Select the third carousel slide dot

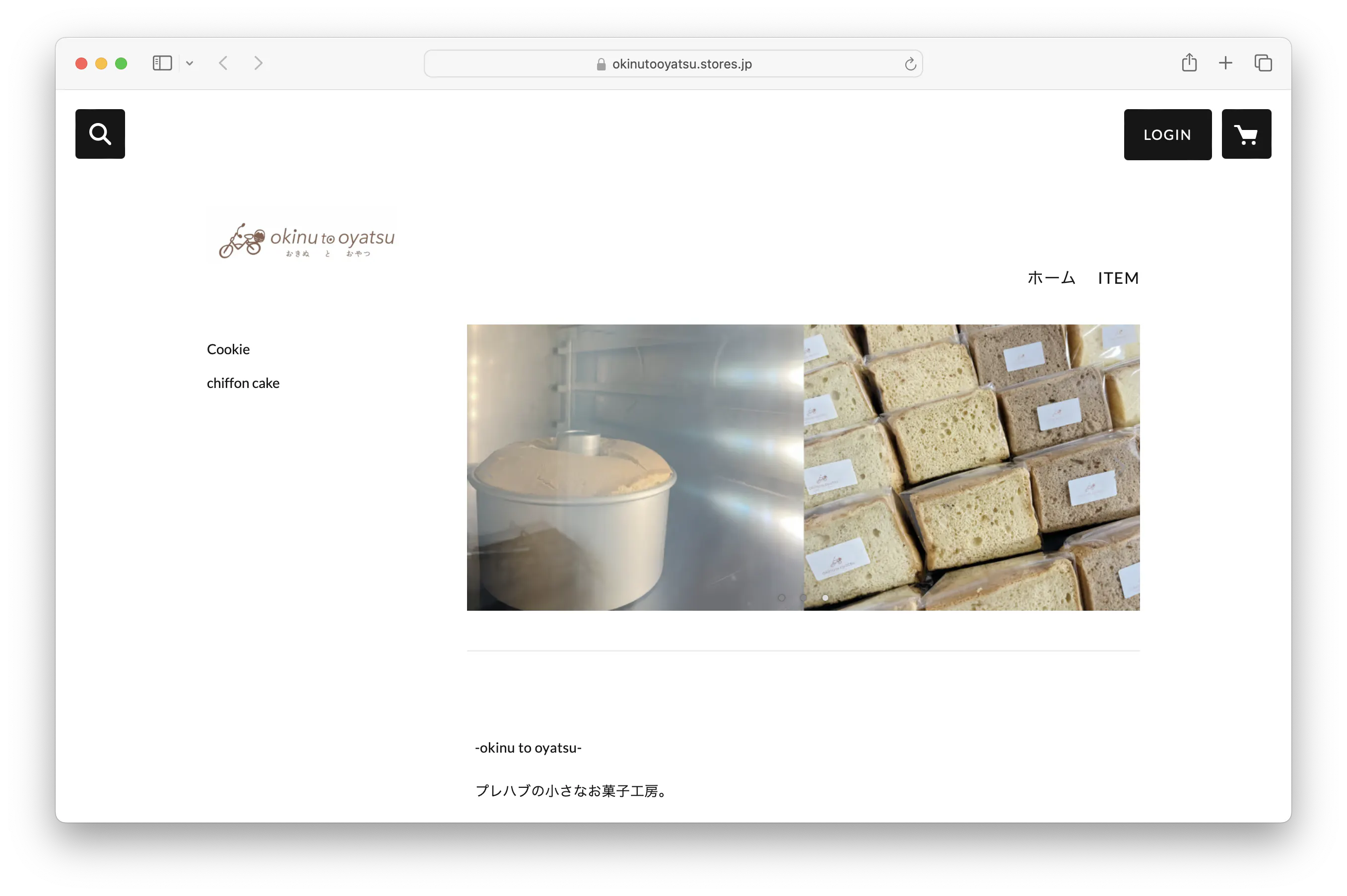coord(825,598)
